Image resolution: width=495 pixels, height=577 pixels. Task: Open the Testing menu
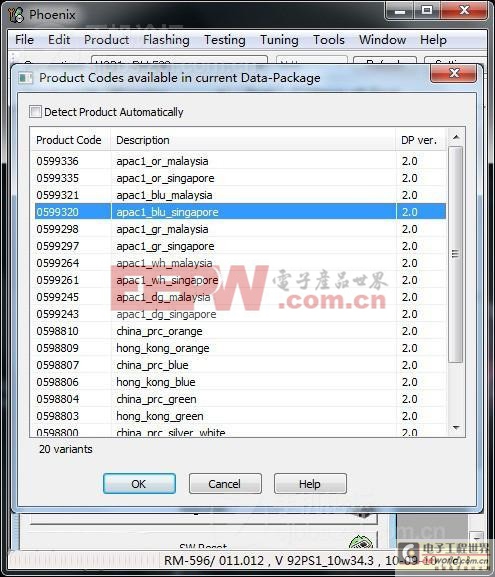tap(225, 40)
